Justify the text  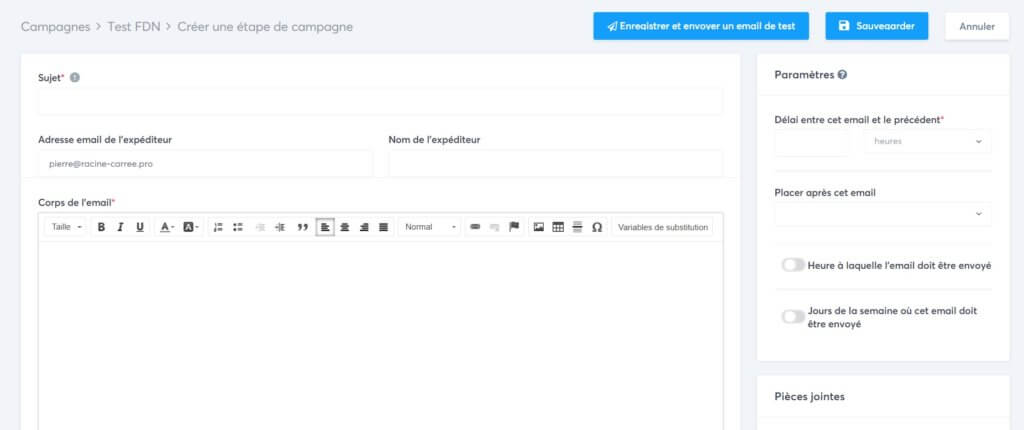click(383, 227)
